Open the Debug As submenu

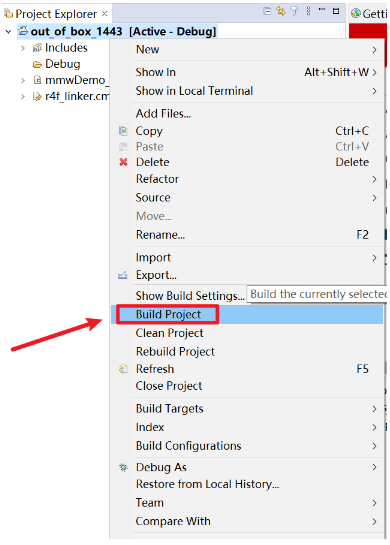tap(247, 467)
